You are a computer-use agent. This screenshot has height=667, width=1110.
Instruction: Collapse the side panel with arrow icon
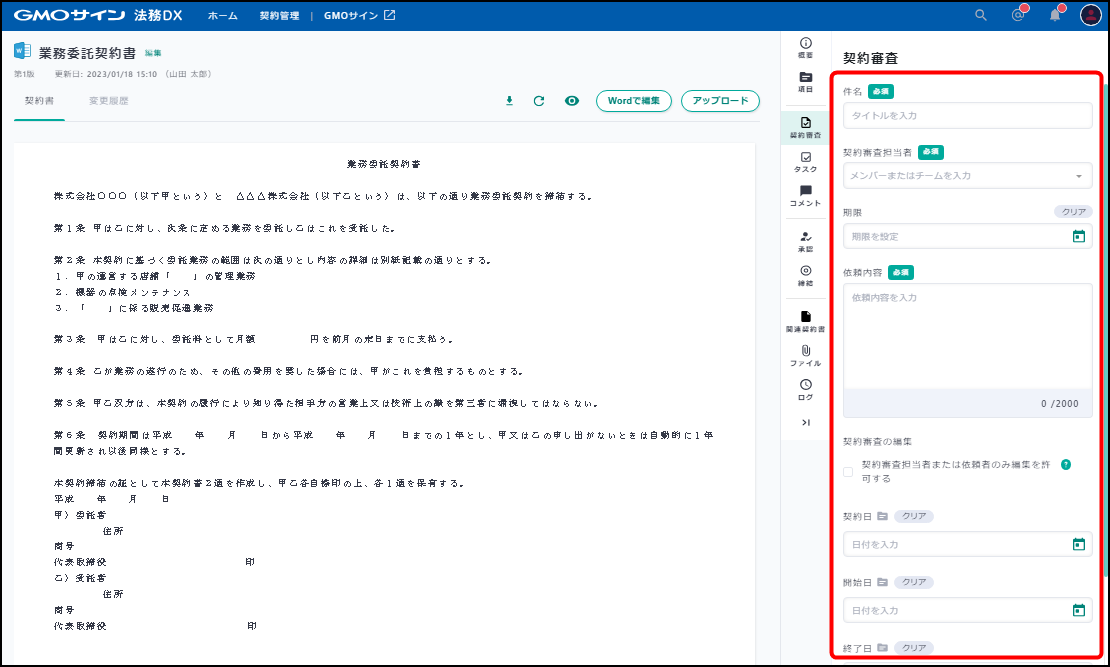(x=806, y=423)
